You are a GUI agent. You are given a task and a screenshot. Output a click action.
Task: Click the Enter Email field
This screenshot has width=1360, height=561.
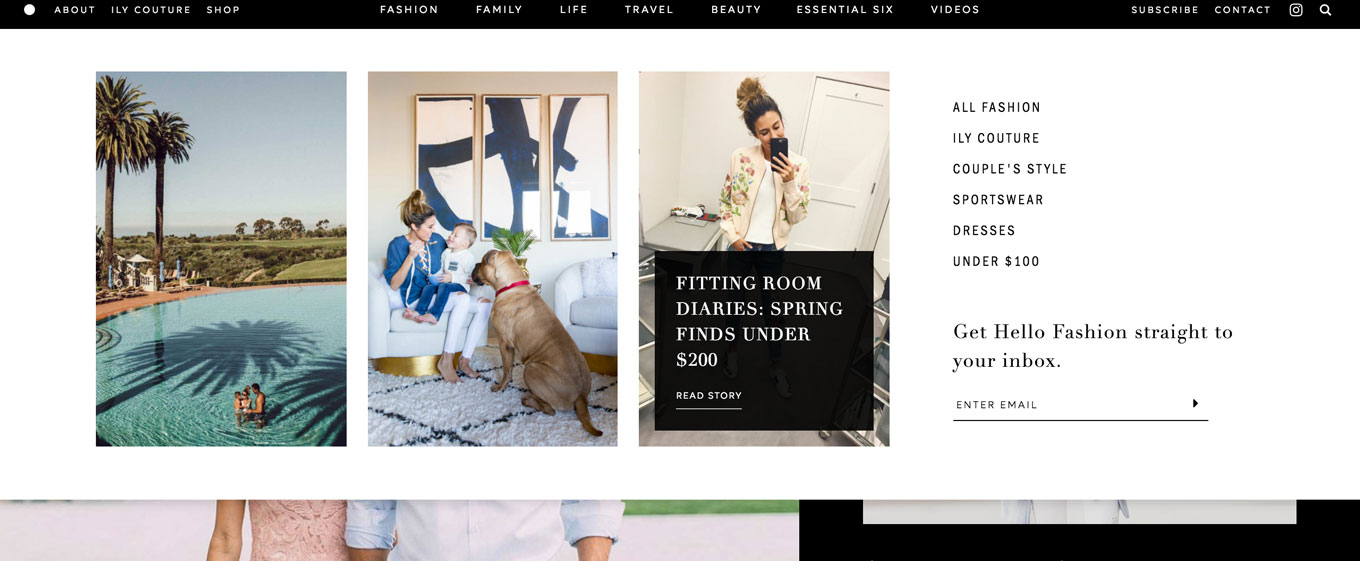tap(1068, 405)
